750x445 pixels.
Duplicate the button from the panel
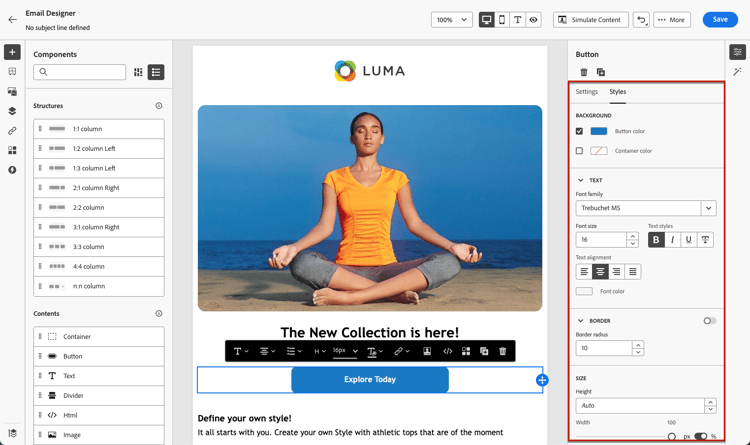click(601, 72)
